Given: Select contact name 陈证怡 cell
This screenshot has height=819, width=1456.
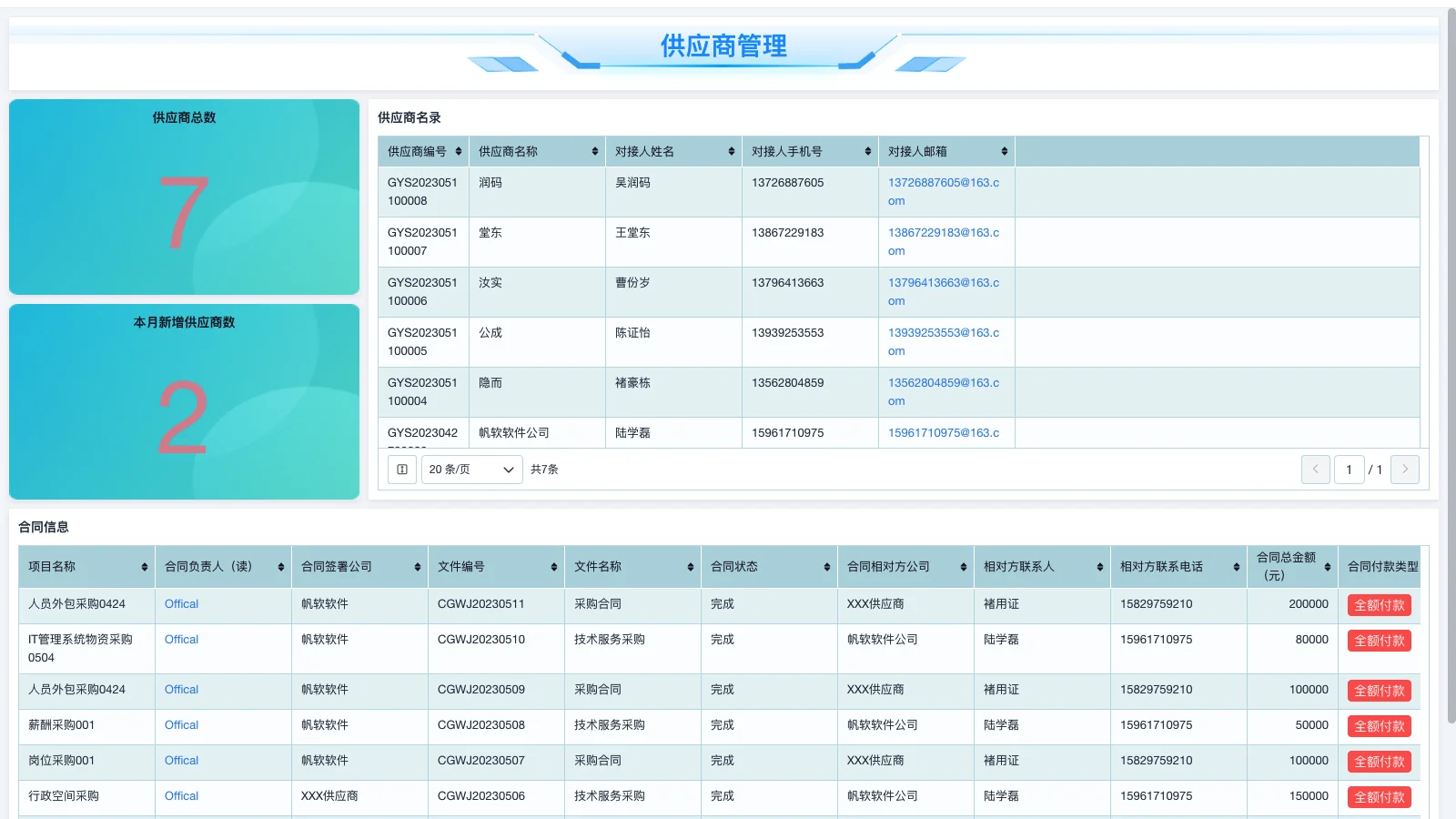Looking at the screenshot, I should pos(673,342).
